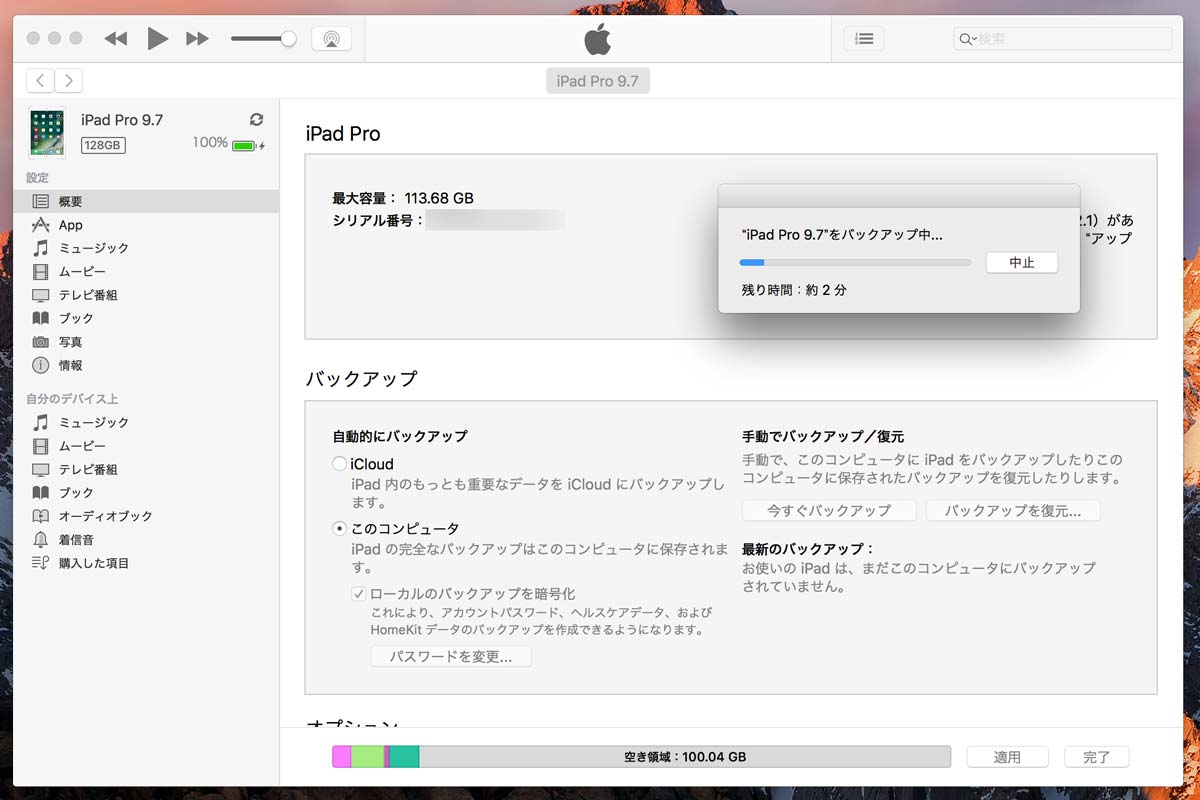Screen dimensions: 1200x800
Task: Select the このコンピュータ radio button
Action: point(340,528)
